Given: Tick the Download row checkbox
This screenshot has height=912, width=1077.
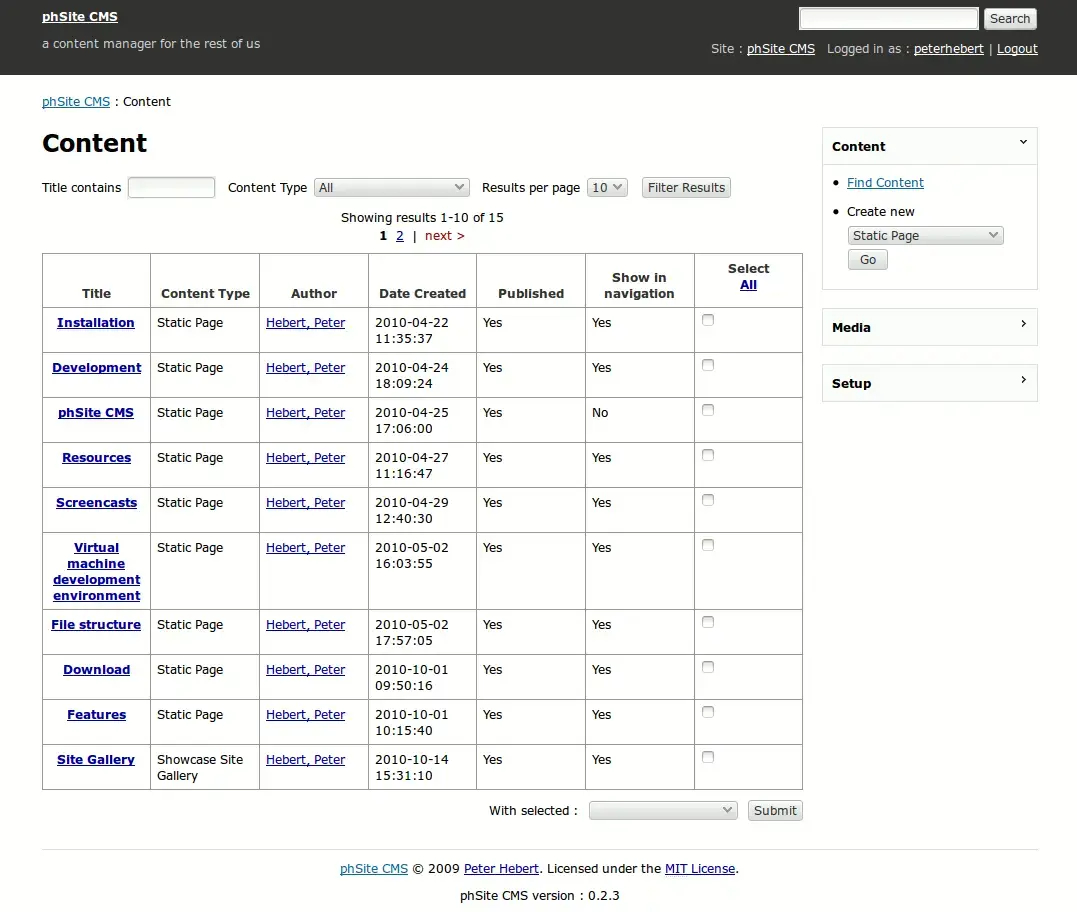Looking at the screenshot, I should [x=708, y=667].
